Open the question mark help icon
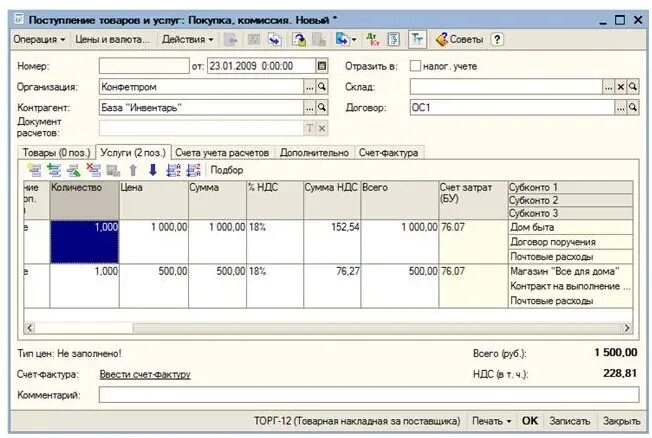Viewport: 652px width, 438px height. 497,40
